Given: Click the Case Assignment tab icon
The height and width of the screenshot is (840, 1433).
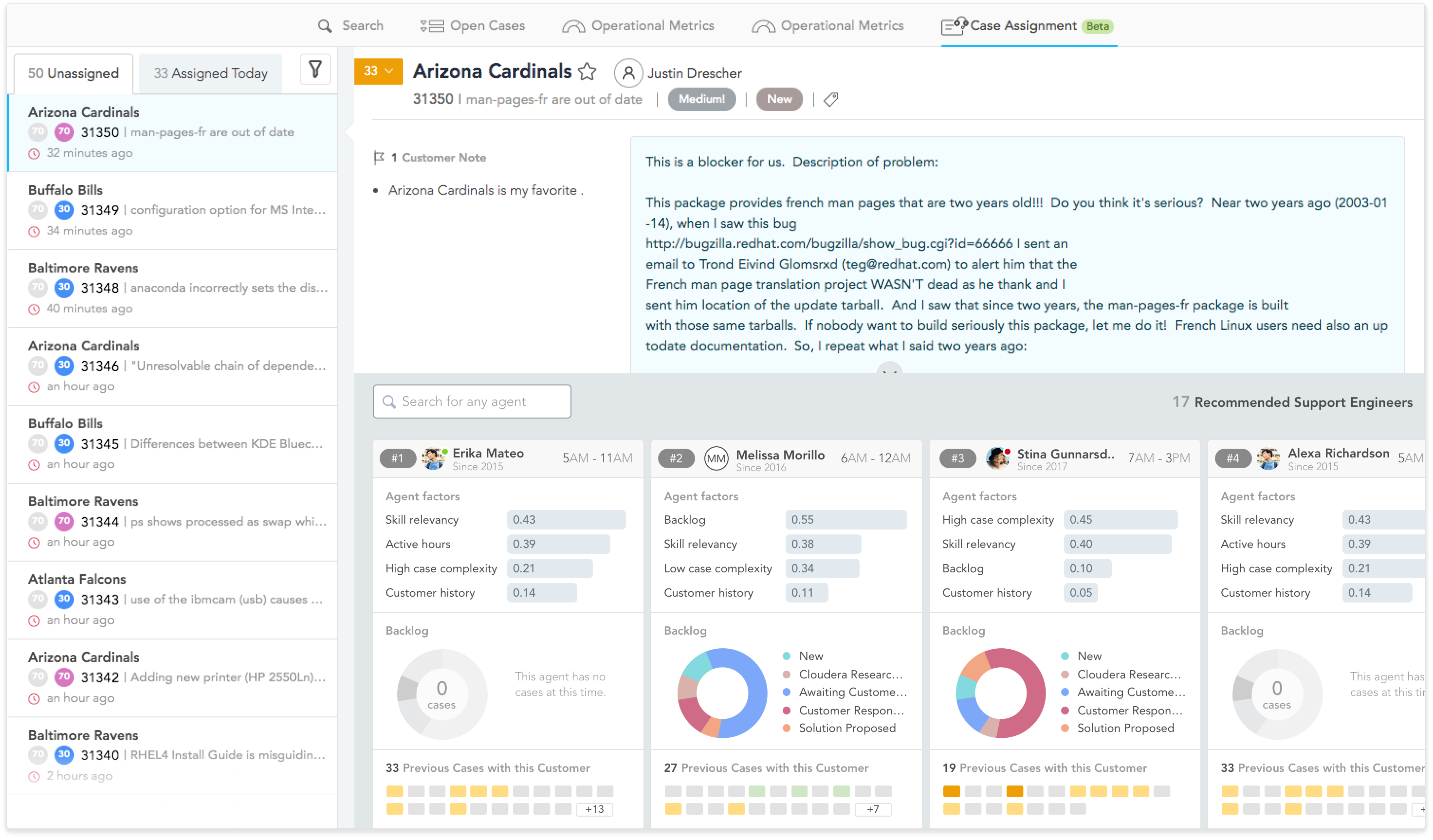Looking at the screenshot, I should click(954, 26).
